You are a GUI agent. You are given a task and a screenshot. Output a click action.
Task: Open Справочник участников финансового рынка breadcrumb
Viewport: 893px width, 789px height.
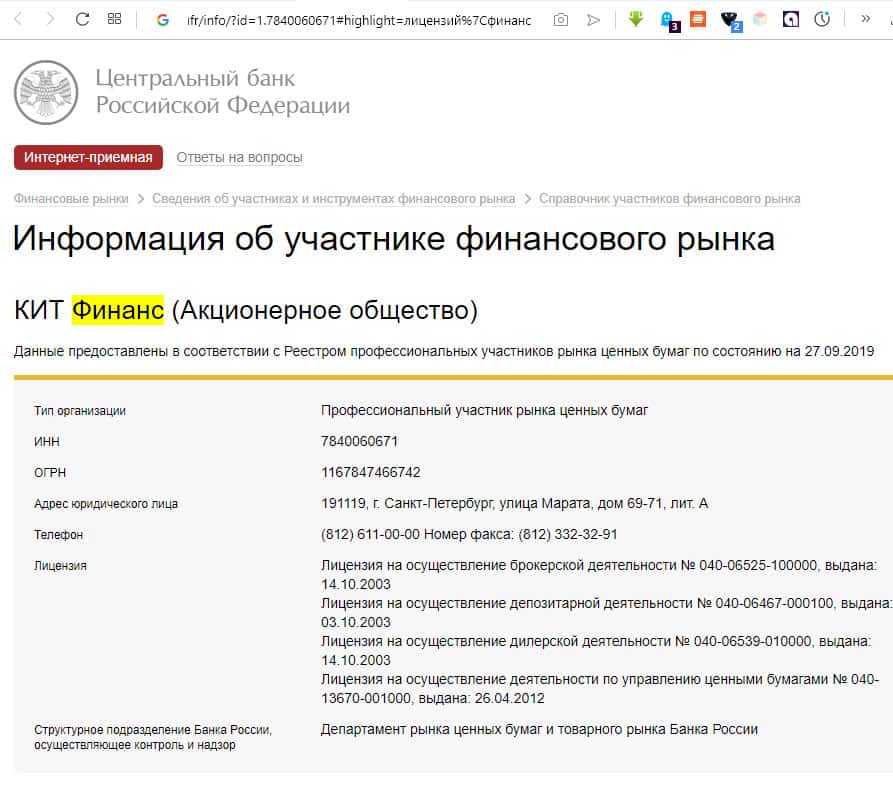(x=670, y=198)
